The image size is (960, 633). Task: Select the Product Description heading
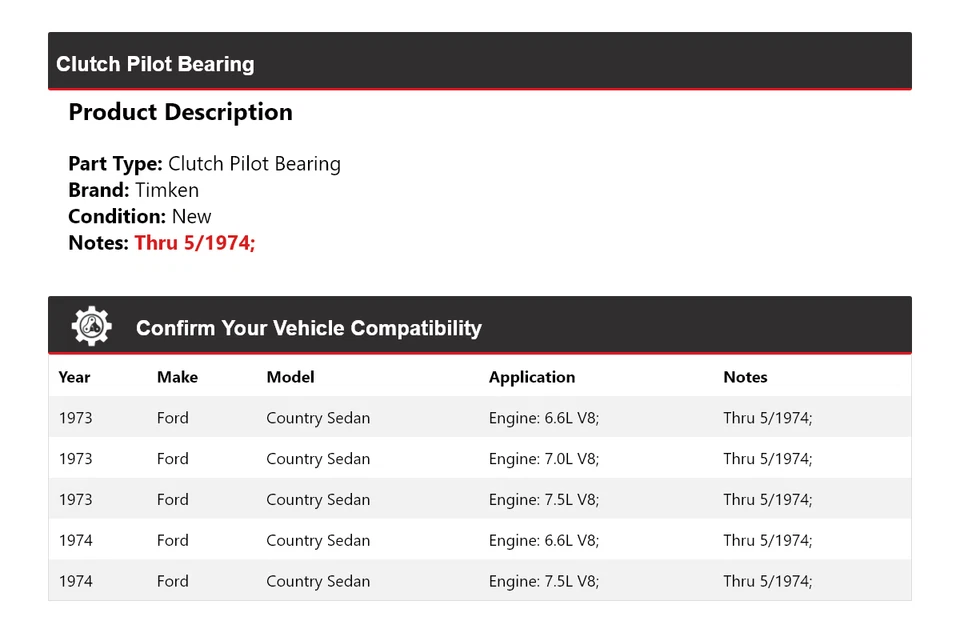180,112
